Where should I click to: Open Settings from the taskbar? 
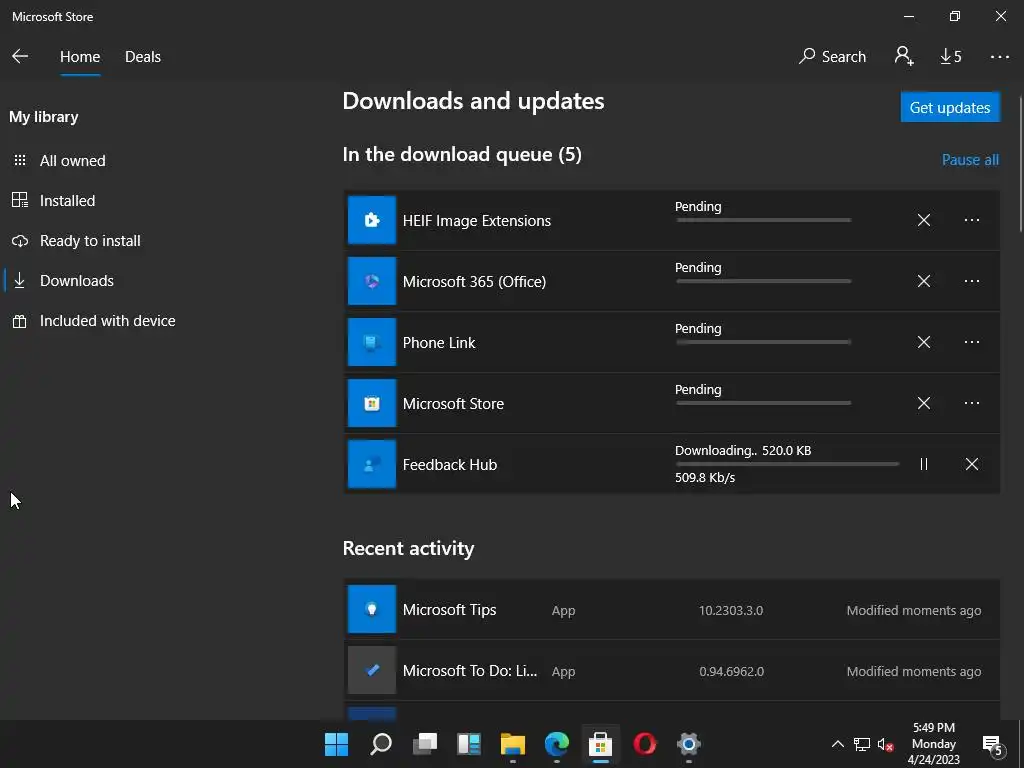(688, 744)
